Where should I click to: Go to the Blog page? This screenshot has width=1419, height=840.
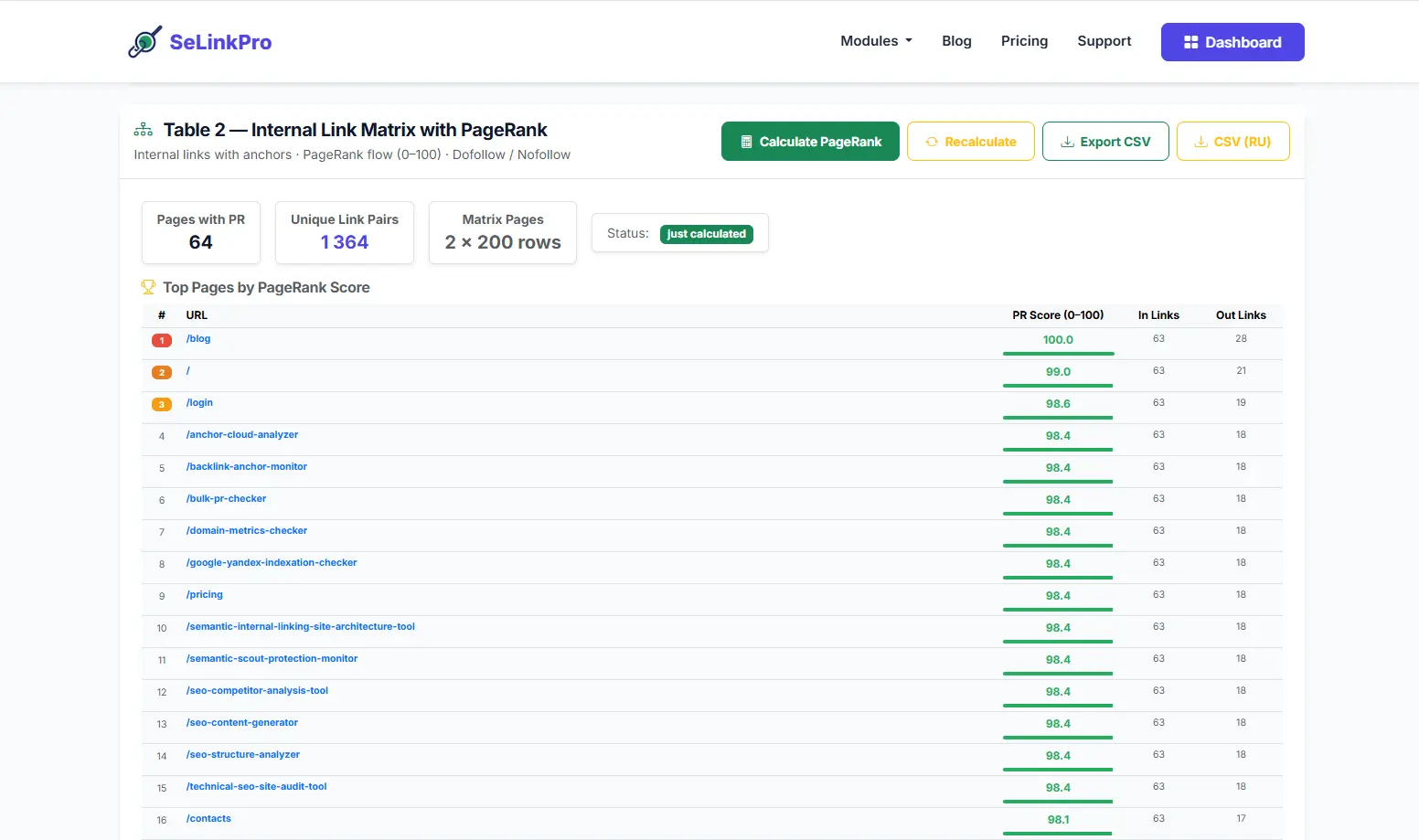[x=956, y=41]
